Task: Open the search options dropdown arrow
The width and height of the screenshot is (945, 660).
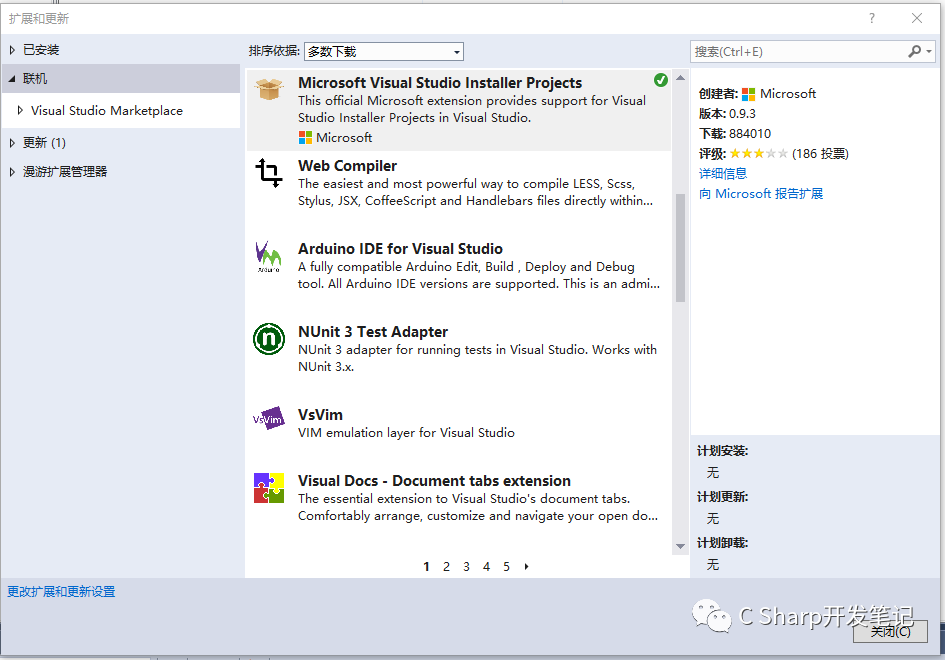Action: 929,52
